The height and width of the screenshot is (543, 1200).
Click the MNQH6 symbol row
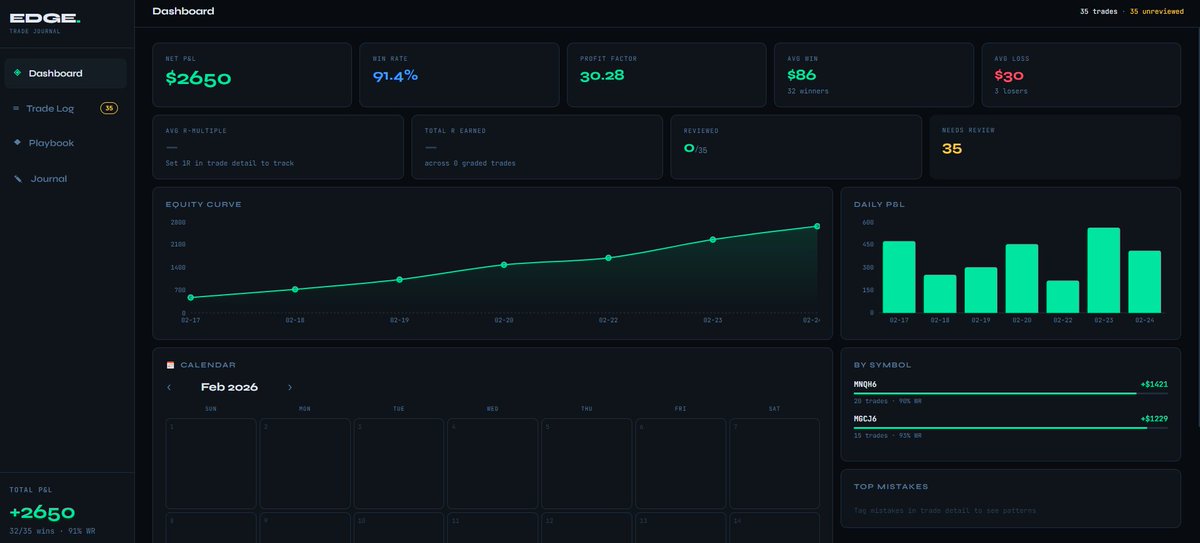[x=1011, y=392]
